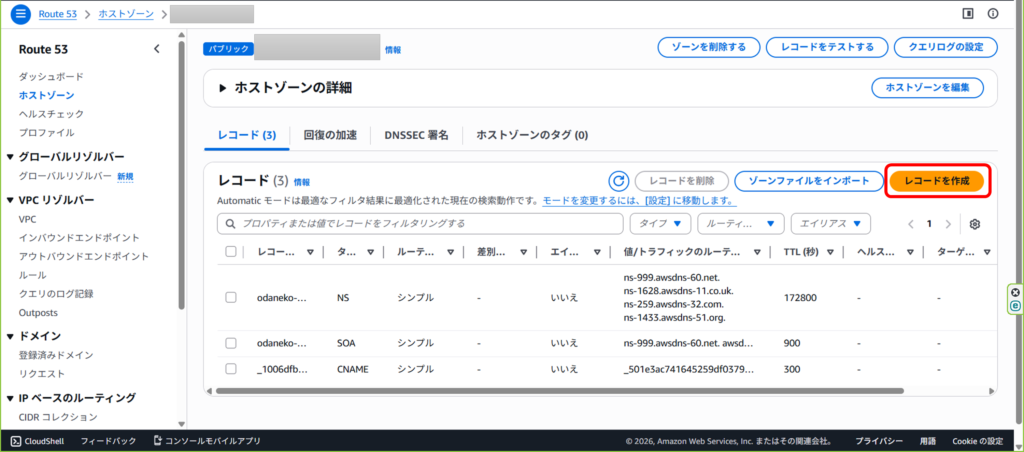Collapse the Route 53 sidebar arrow
The width and height of the screenshot is (1024, 452).
pos(156,49)
